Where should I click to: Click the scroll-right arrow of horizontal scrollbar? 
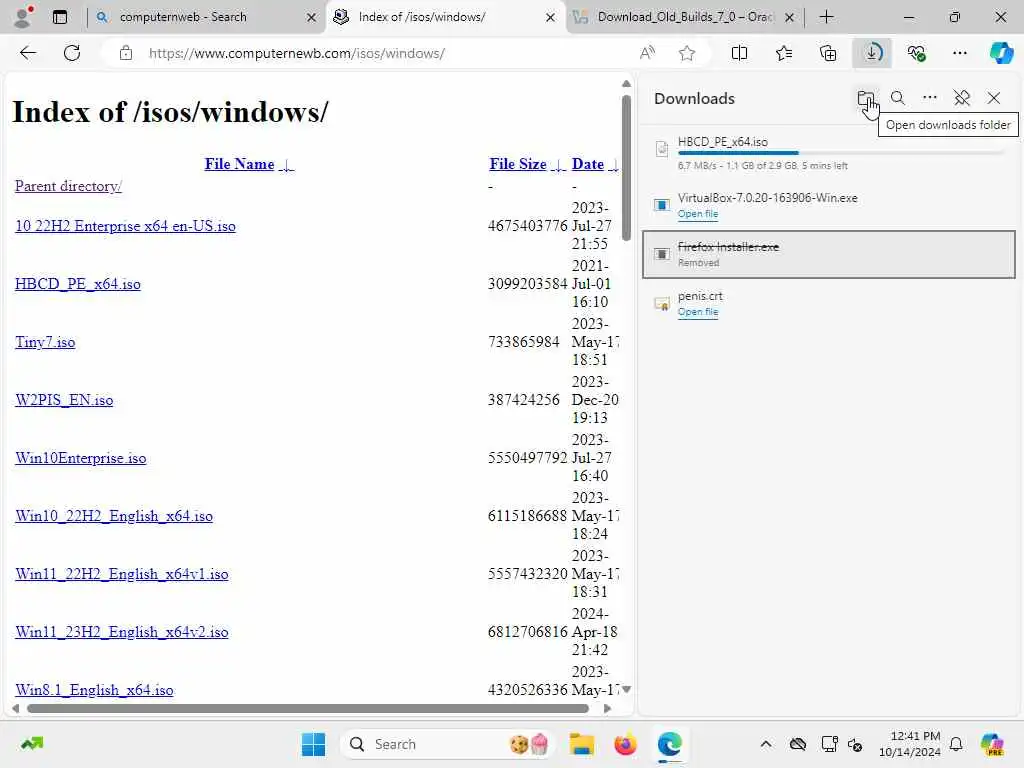coord(607,708)
